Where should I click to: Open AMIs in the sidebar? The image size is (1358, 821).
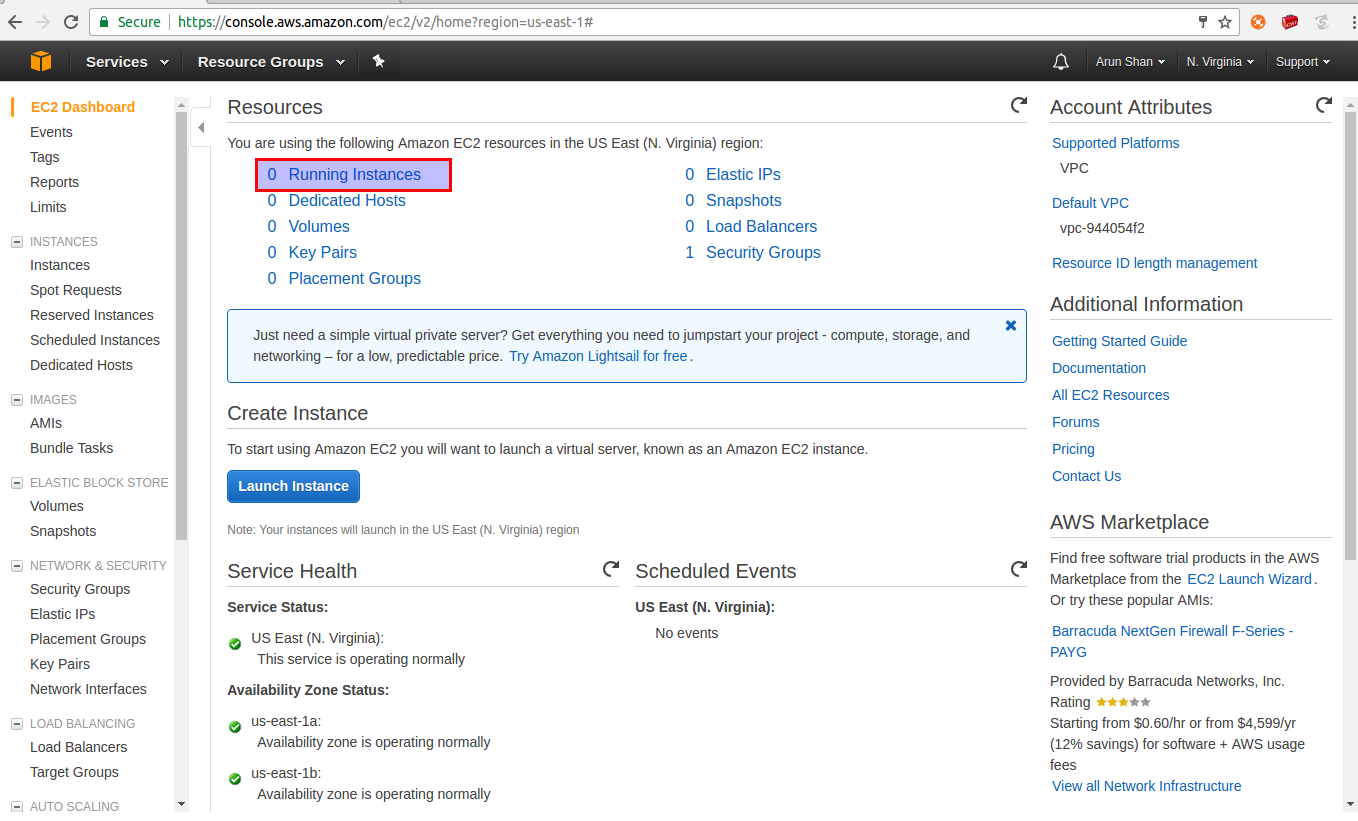click(x=46, y=423)
